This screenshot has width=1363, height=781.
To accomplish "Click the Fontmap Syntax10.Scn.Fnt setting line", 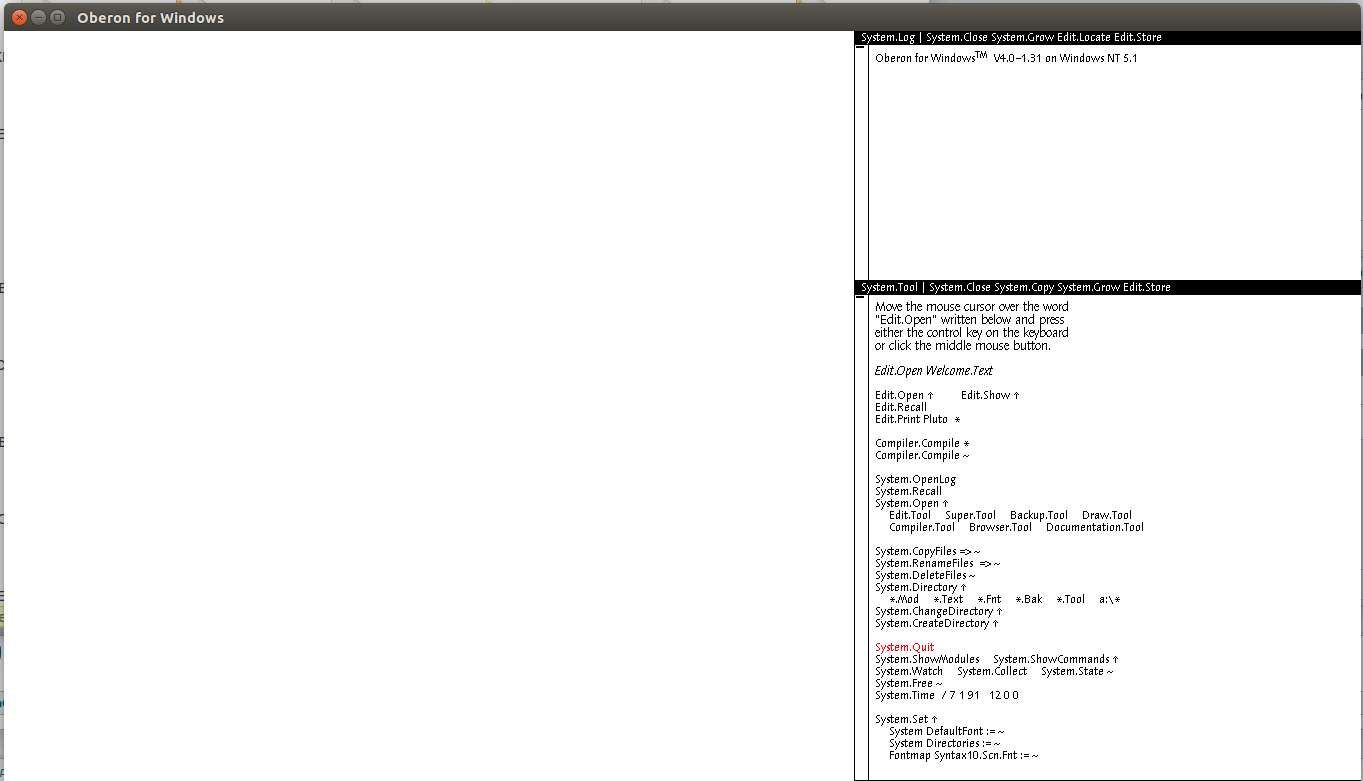I will click(x=963, y=756).
